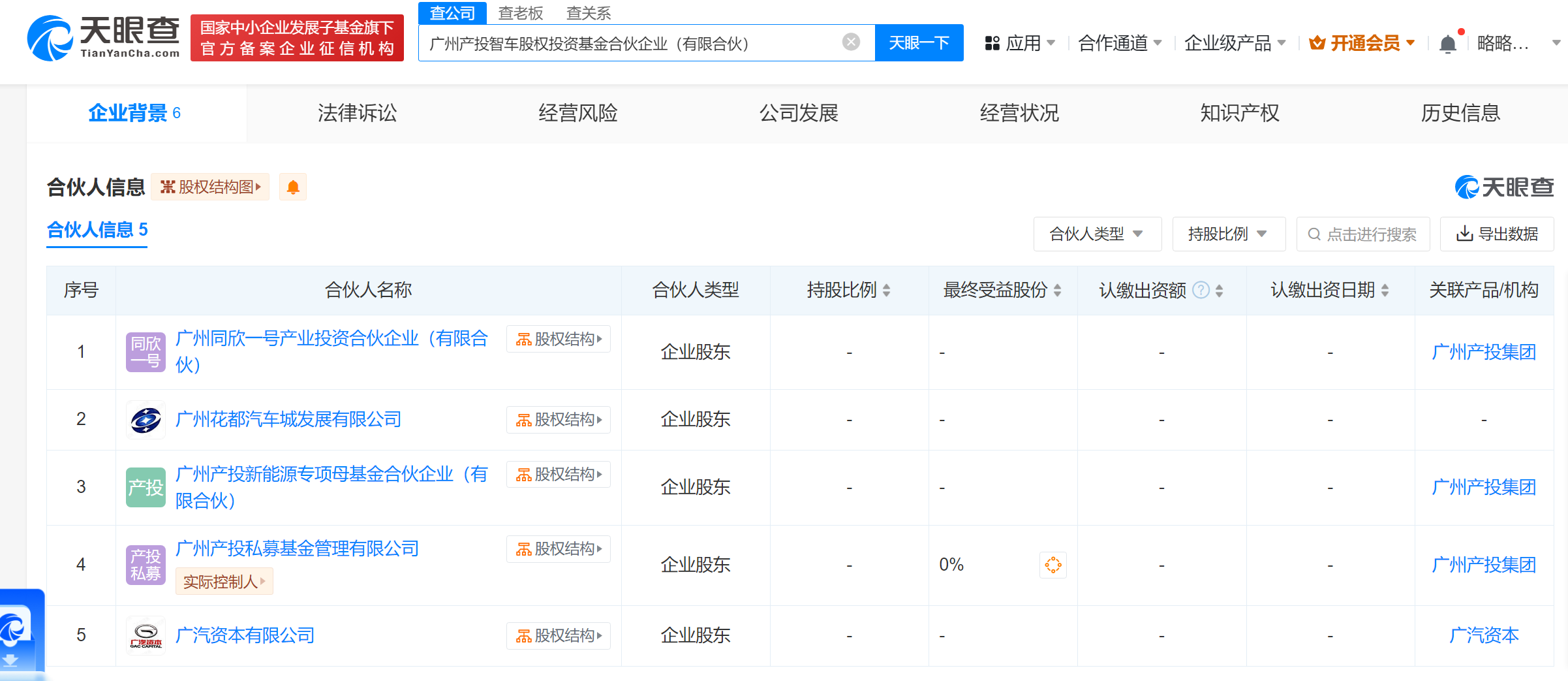Switch to 经营风险 tab
The height and width of the screenshot is (681, 1568).
coord(577,113)
